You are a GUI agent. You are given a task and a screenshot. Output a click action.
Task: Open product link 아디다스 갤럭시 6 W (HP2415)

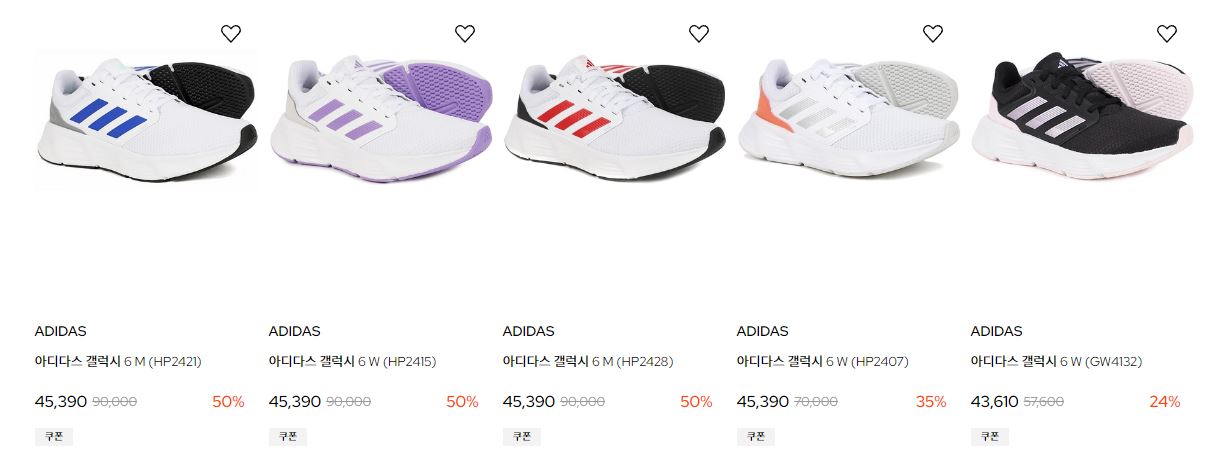pyautogui.click(x=353, y=361)
